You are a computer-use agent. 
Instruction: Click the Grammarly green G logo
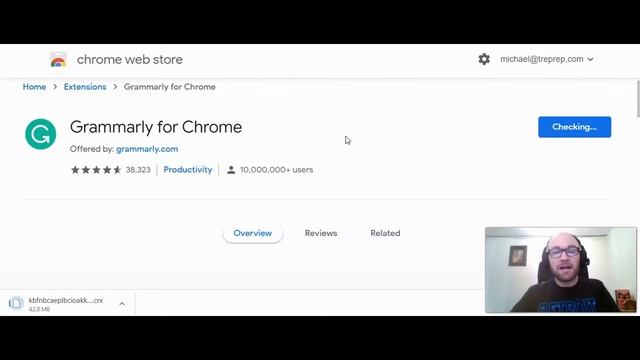[x=40, y=134]
